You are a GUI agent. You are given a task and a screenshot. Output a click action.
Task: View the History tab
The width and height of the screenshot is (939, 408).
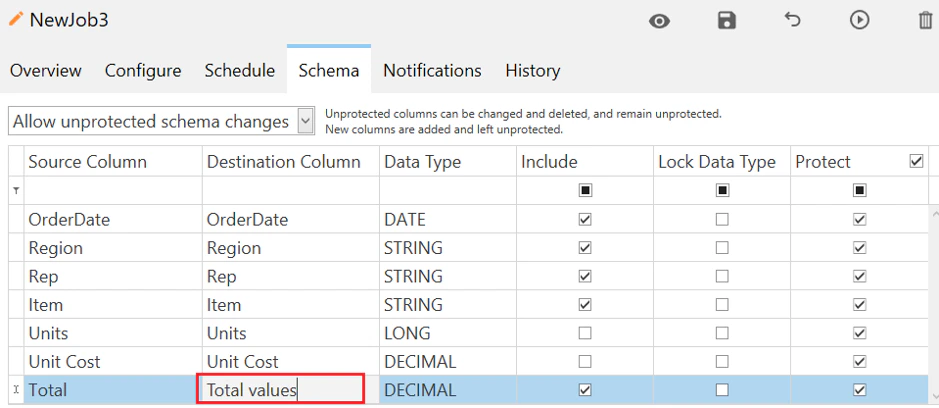coord(533,71)
